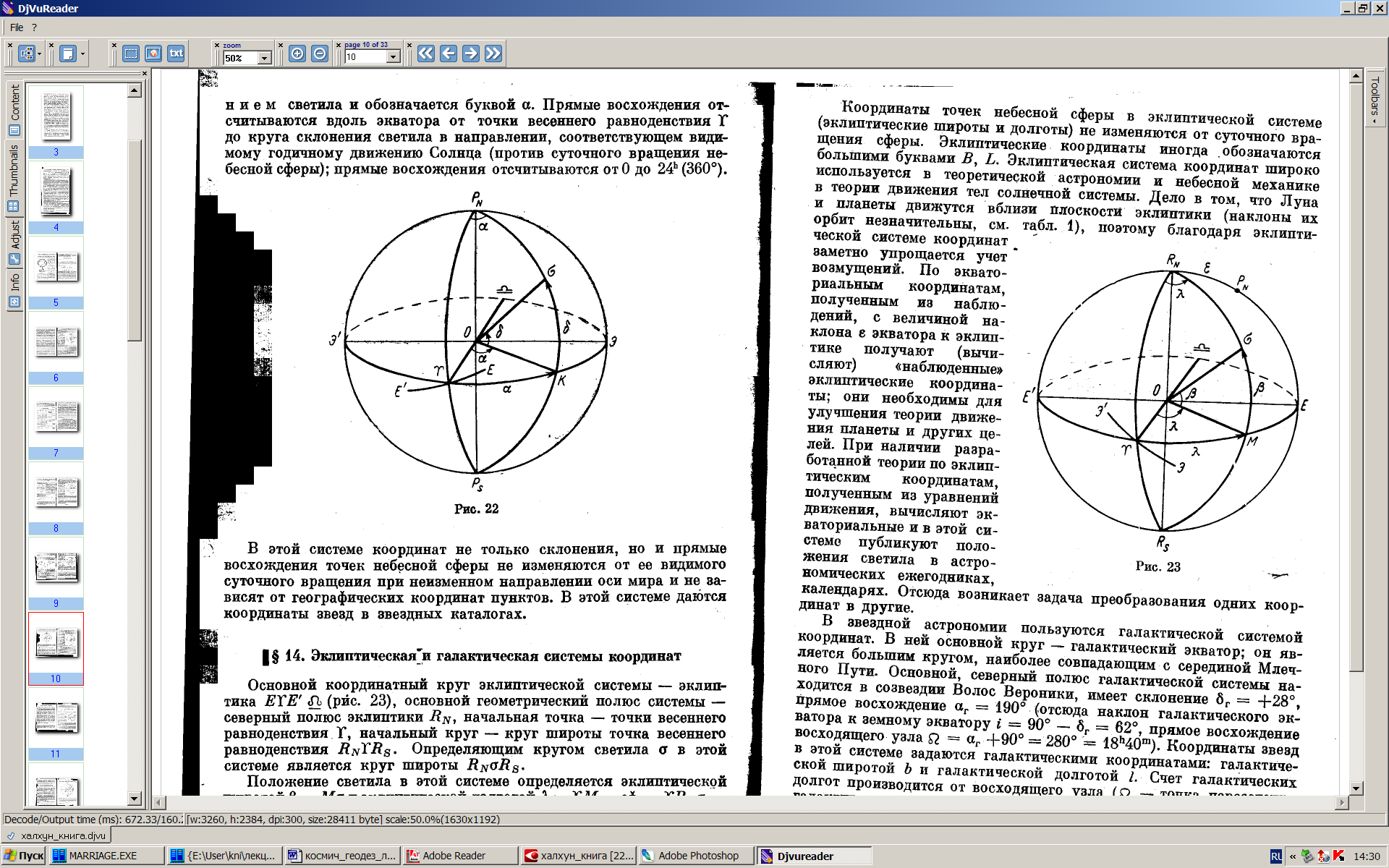Switch to the Thumbnails side tab
Viewport: 1389px width, 868px height.
[x=14, y=178]
